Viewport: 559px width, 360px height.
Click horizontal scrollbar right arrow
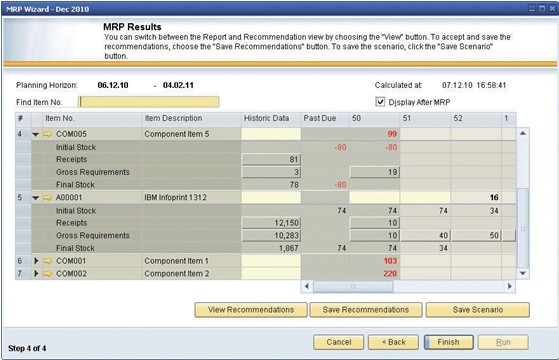[510, 286]
